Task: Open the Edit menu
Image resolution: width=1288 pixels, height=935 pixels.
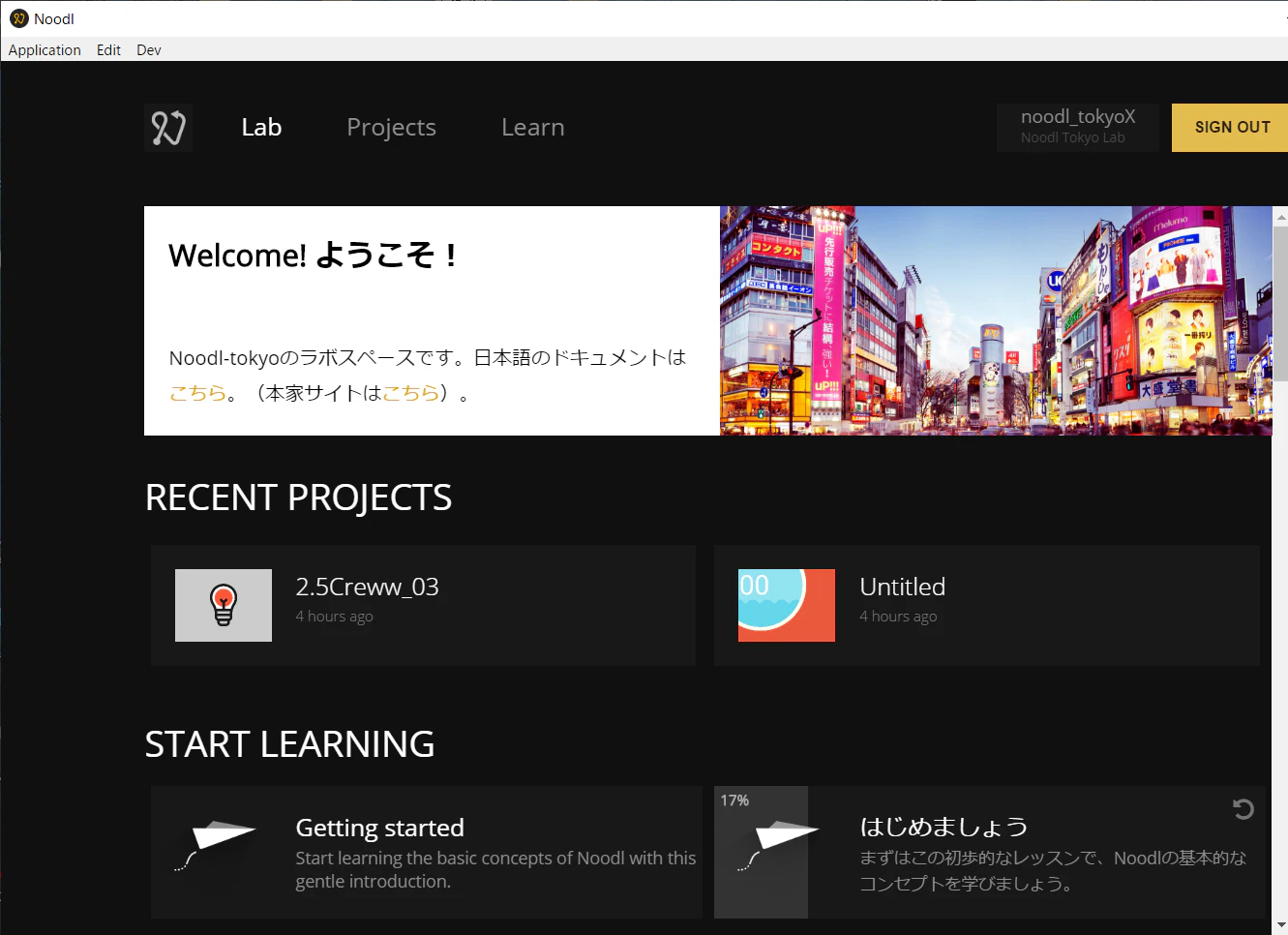Action: 108,50
